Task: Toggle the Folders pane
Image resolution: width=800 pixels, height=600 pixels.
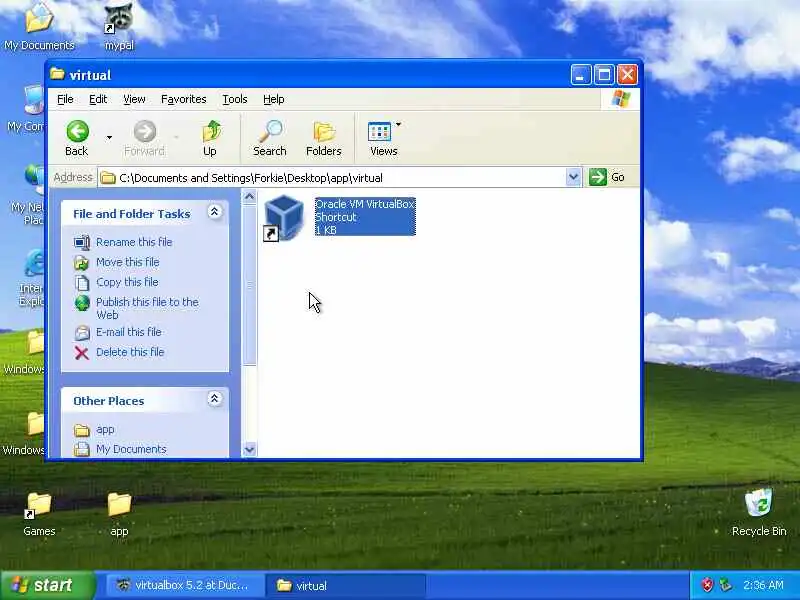Action: coord(323,138)
